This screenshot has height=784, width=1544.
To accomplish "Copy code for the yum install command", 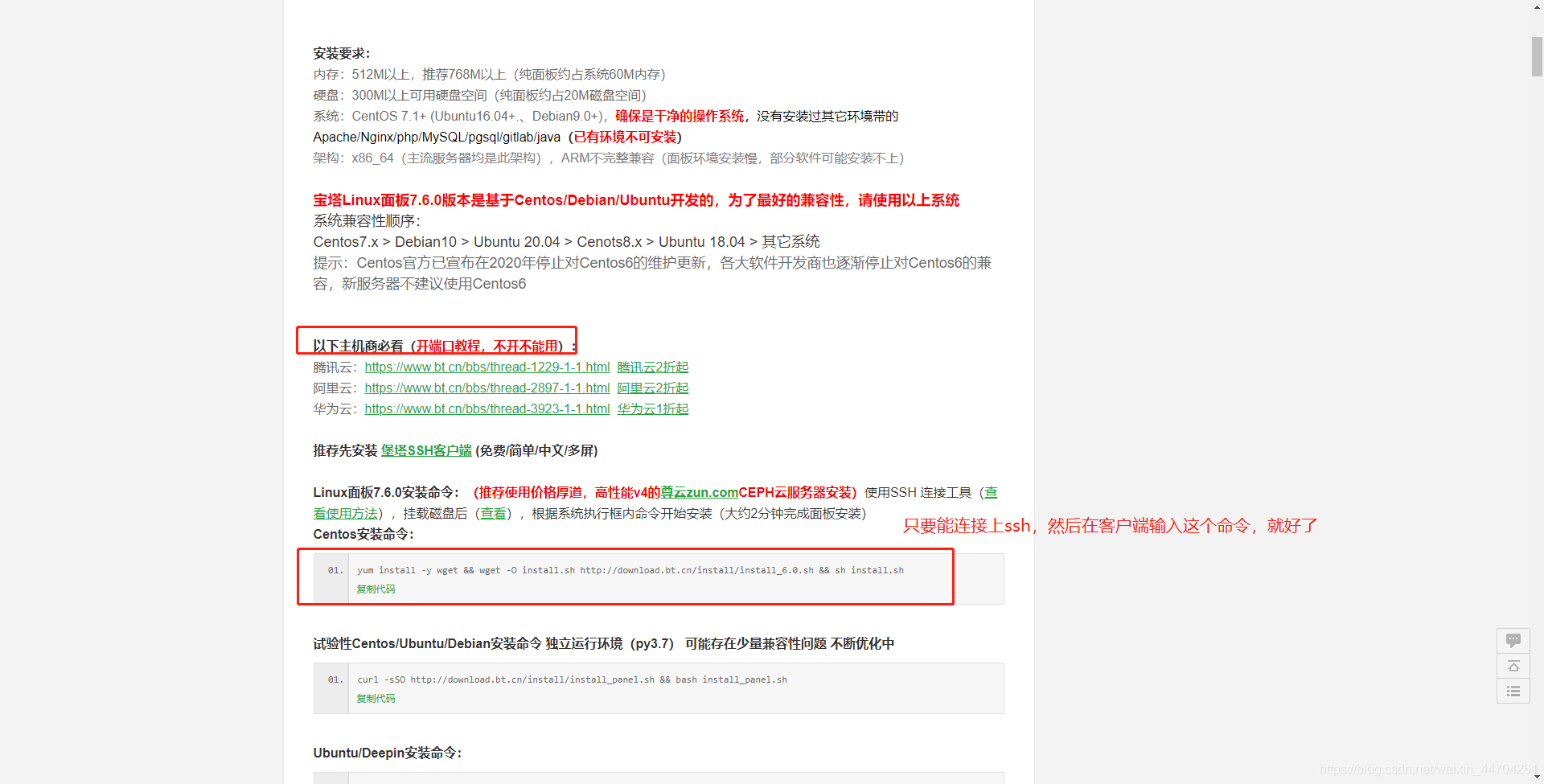I will point(376,589).
